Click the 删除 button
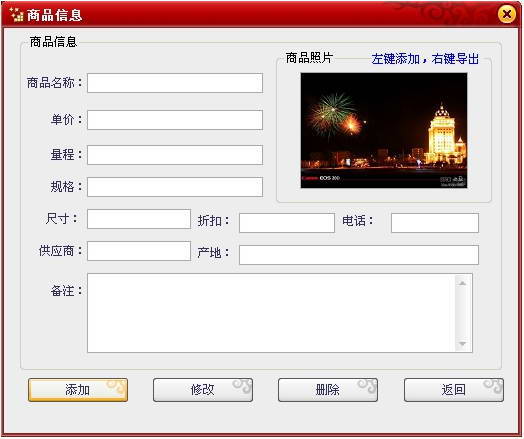Viewport: 524px width, 439px height. [x=328, y=390]
